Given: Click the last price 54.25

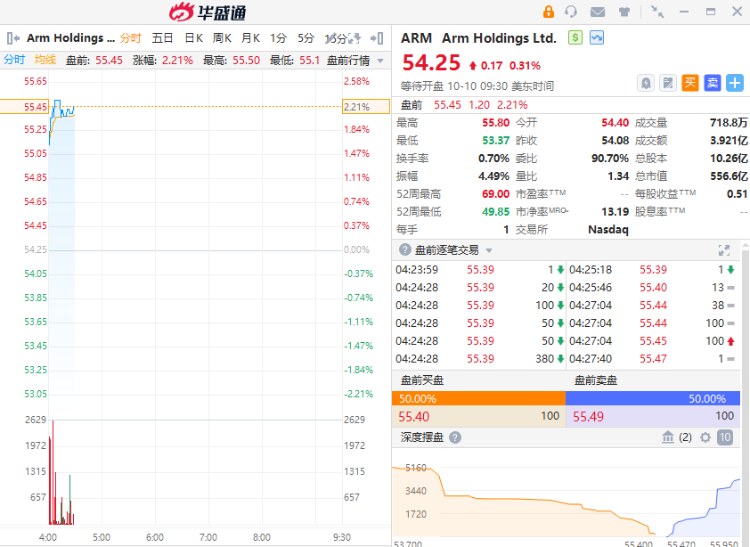Looking at the screenshot, I should tap(431, 63).
